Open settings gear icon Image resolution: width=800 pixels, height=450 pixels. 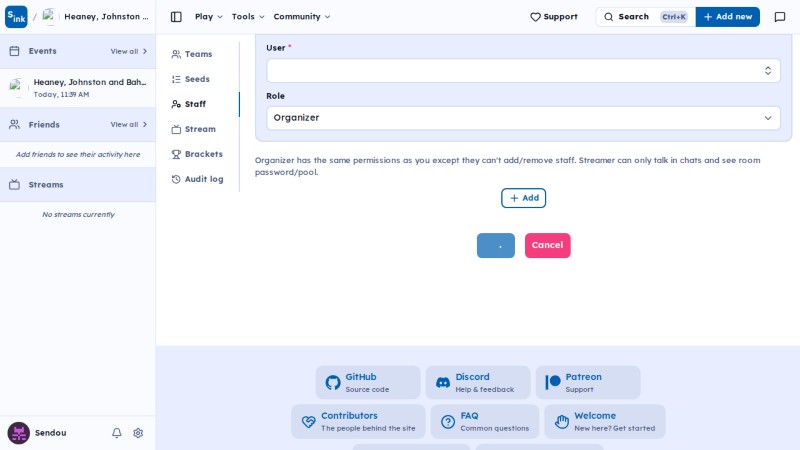138,433
